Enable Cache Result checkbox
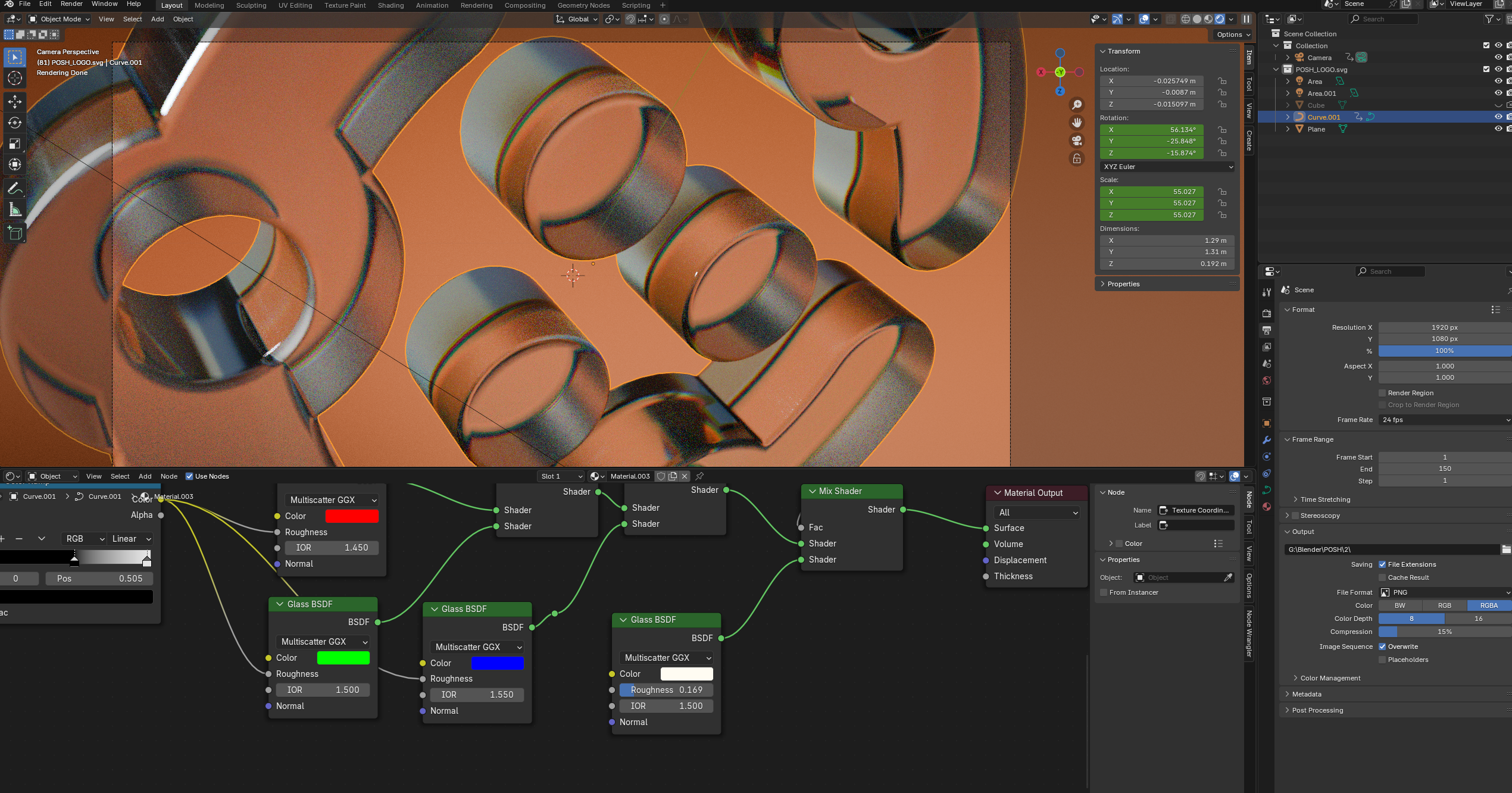The width and height of the screenshot is (1512, 793). point(1383,577)
